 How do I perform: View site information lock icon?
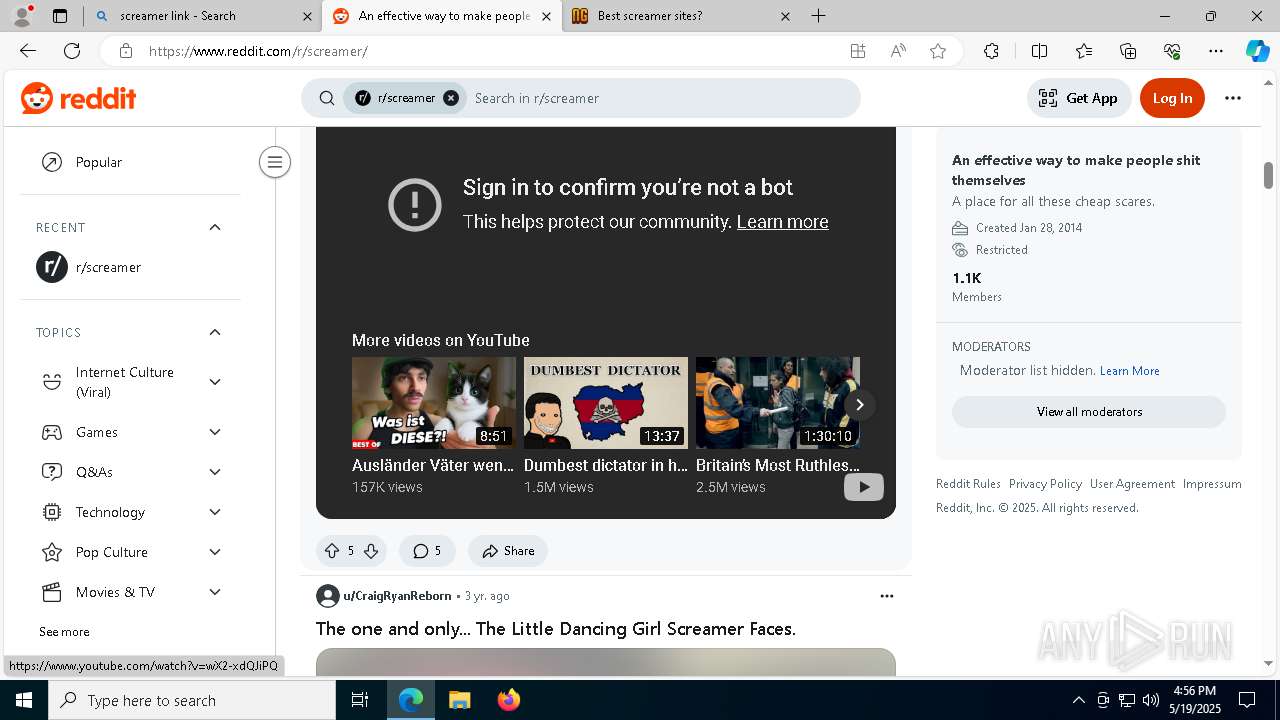tap(125, 51)
